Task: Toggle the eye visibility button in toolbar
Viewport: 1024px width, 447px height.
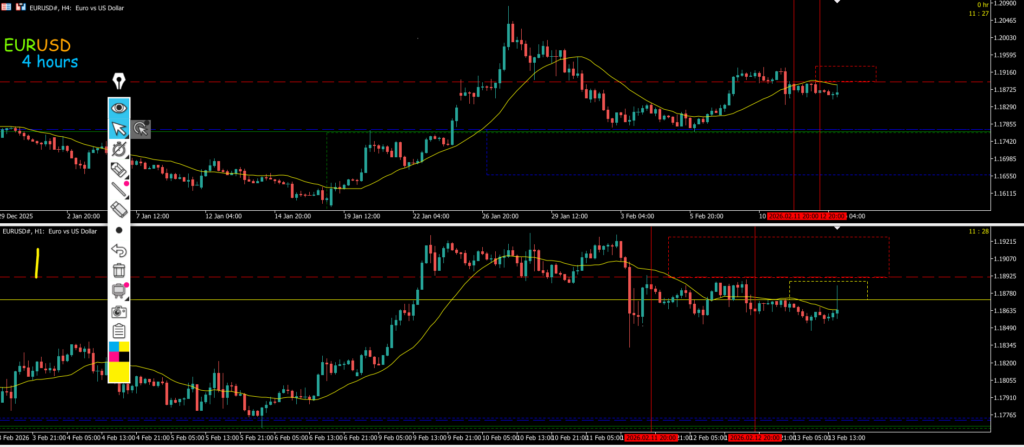Action: tap(119, 107)
